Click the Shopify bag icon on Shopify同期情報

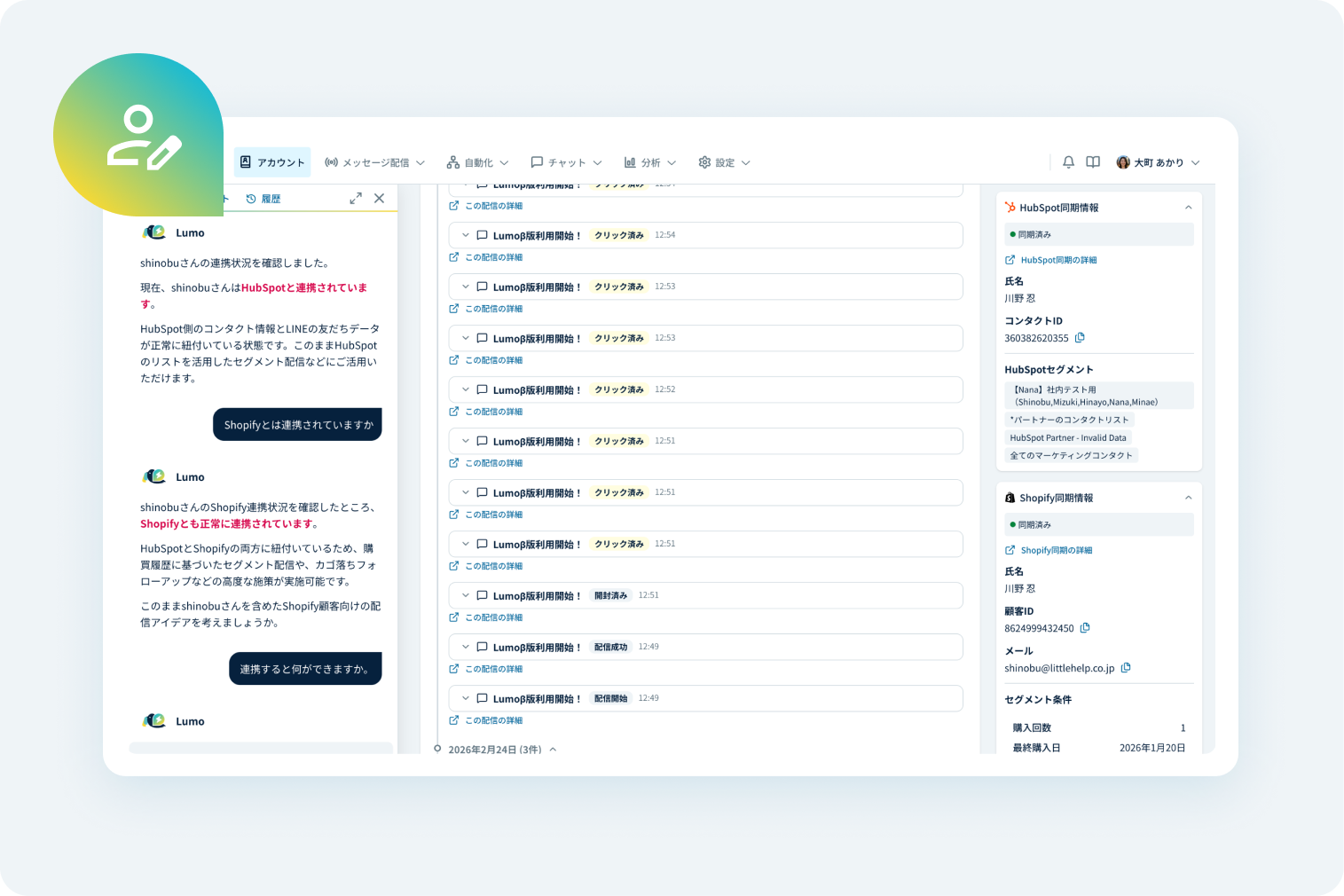coord(1010,498)
